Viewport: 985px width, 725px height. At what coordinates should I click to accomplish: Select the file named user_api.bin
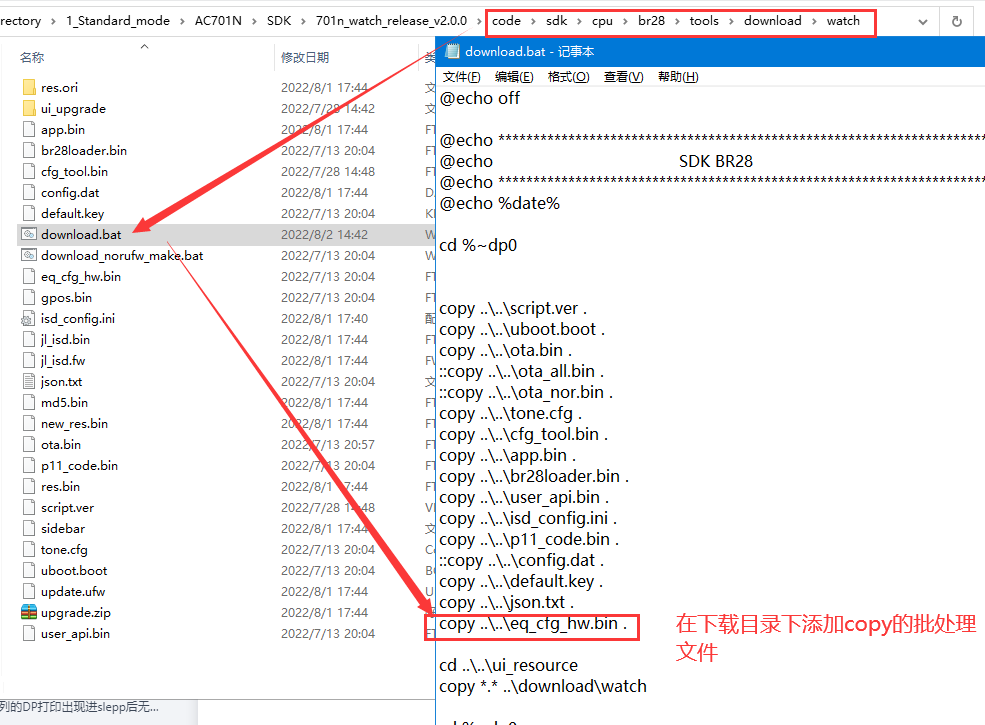coord(75,633)
